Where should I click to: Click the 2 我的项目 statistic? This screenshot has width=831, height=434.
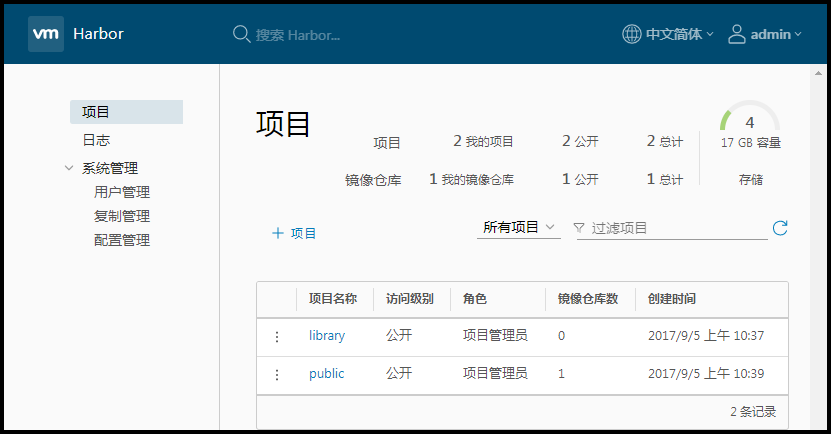pyautogui.click(x=483, y=141)
